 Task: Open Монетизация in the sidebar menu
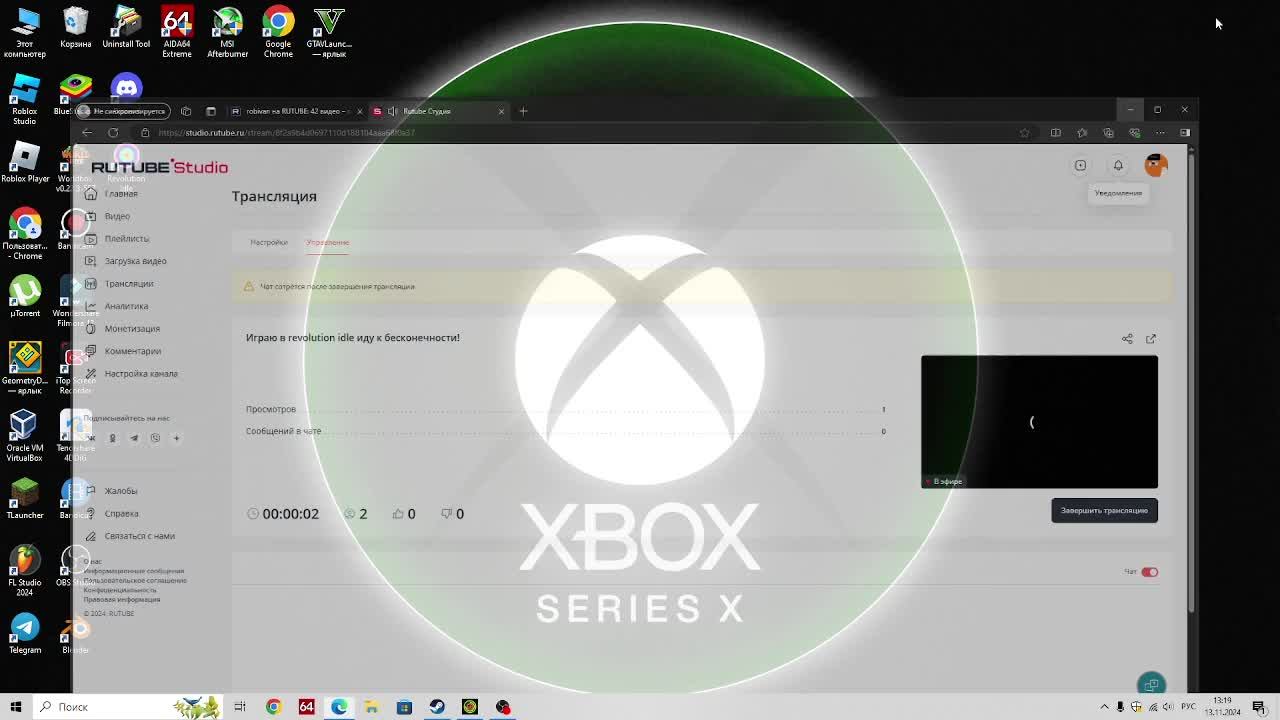132,329
